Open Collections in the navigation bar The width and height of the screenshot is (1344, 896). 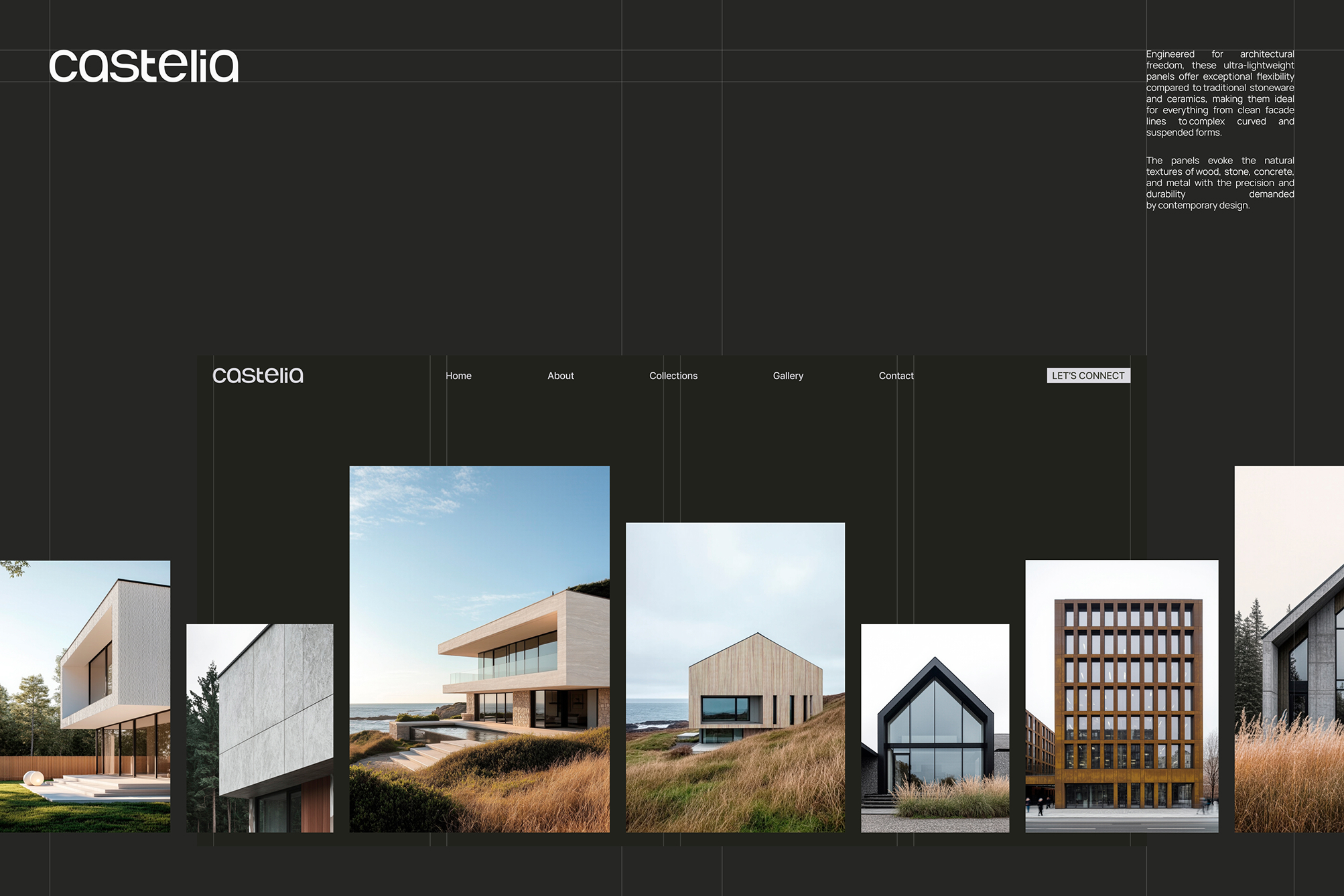(x=673, y=376)
